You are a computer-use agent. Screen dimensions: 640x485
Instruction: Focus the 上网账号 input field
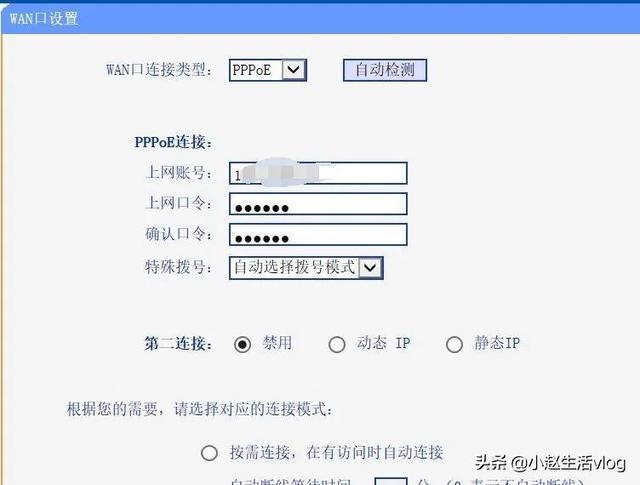(x=318, y=173)
